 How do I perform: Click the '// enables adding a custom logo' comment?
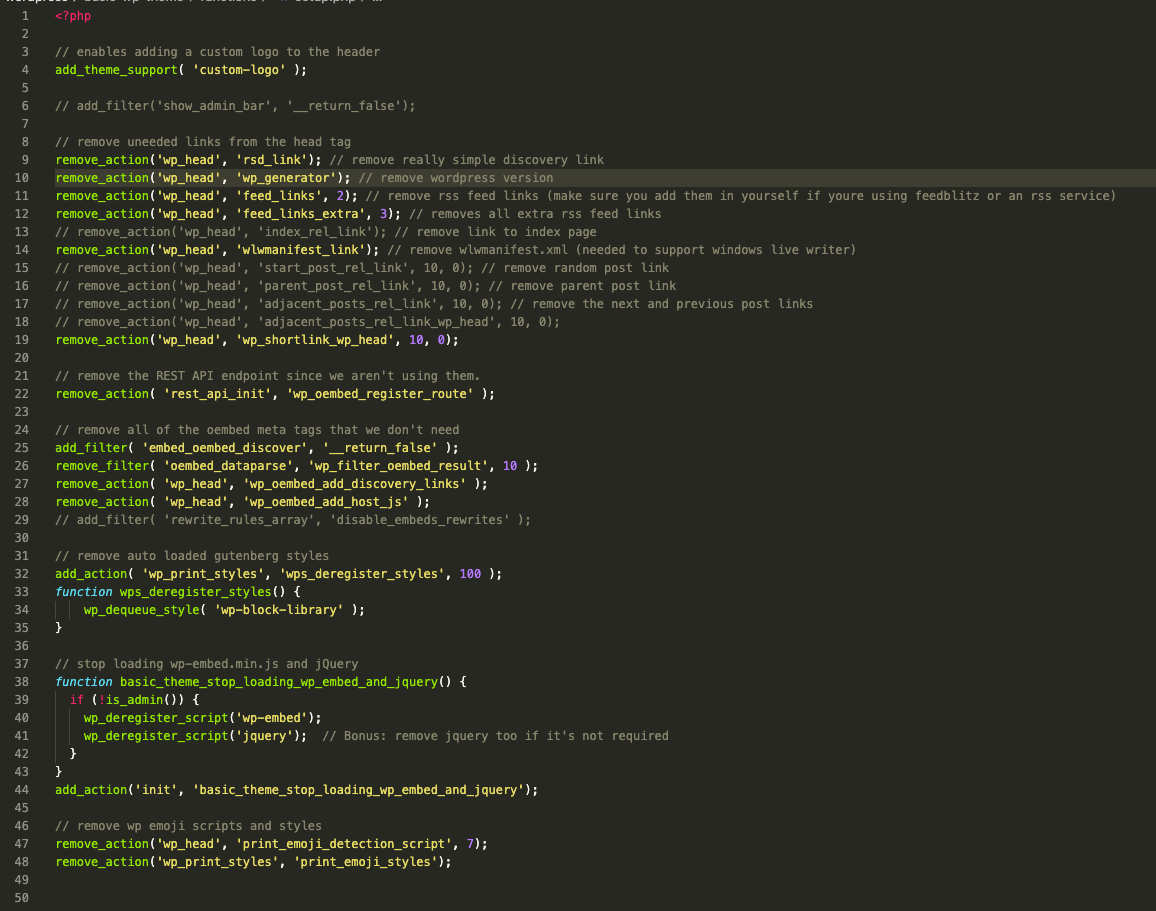[x=217, y=52]
